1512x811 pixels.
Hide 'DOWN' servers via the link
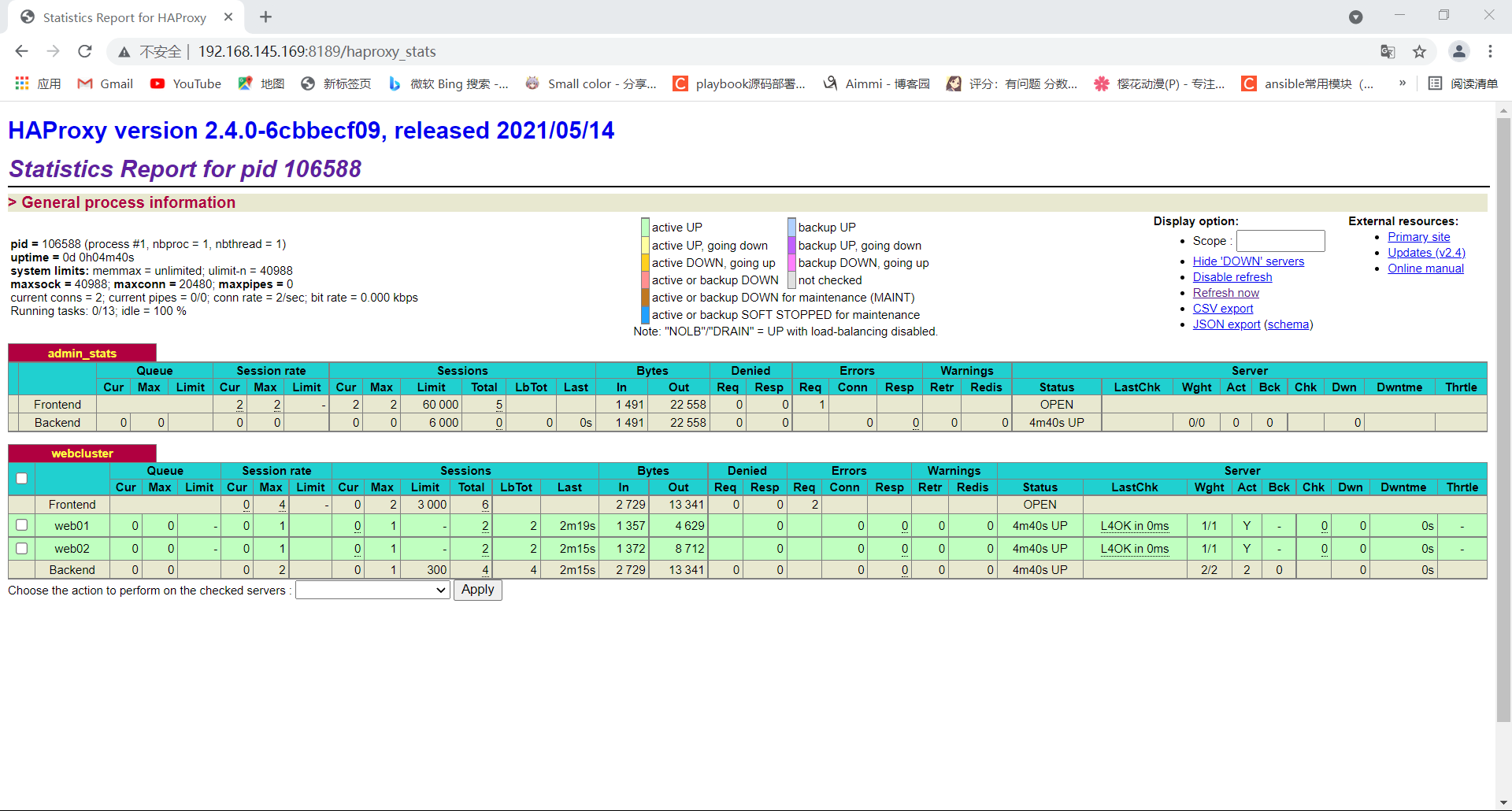click(x=1248, y=261)
